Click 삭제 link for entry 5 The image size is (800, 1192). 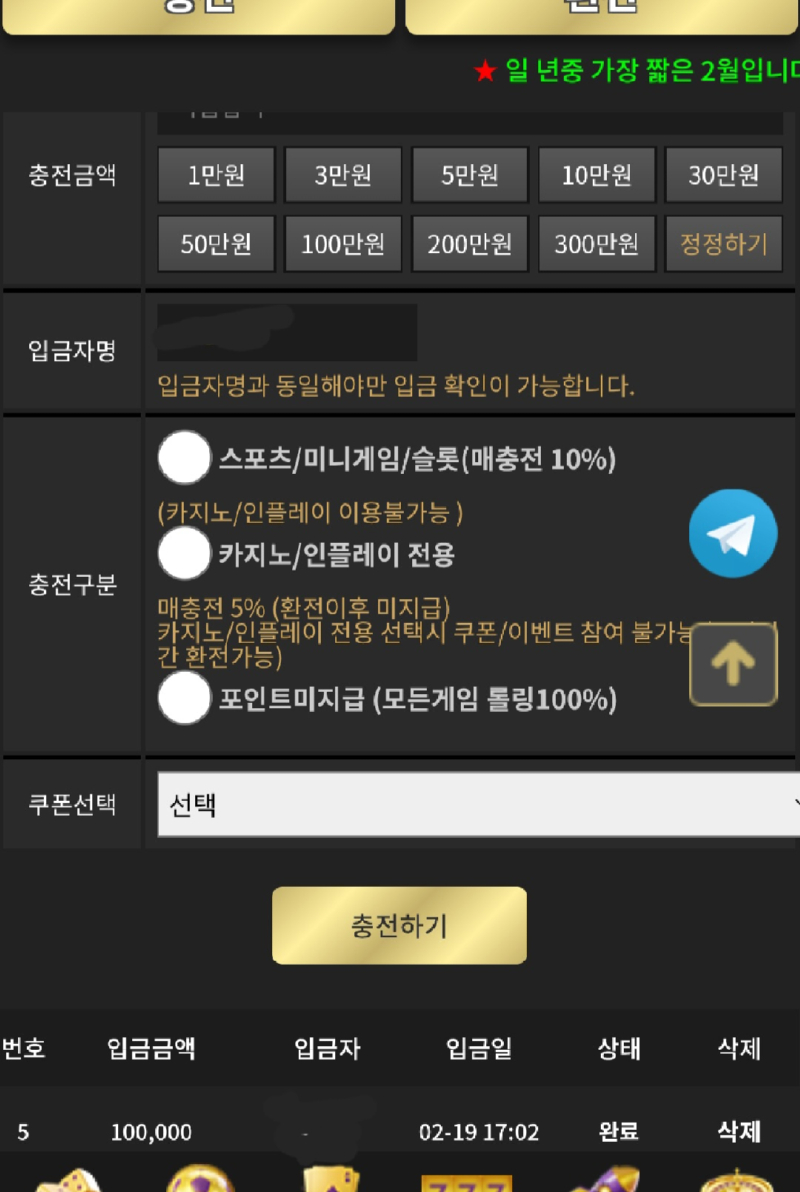coord(738,1131)
